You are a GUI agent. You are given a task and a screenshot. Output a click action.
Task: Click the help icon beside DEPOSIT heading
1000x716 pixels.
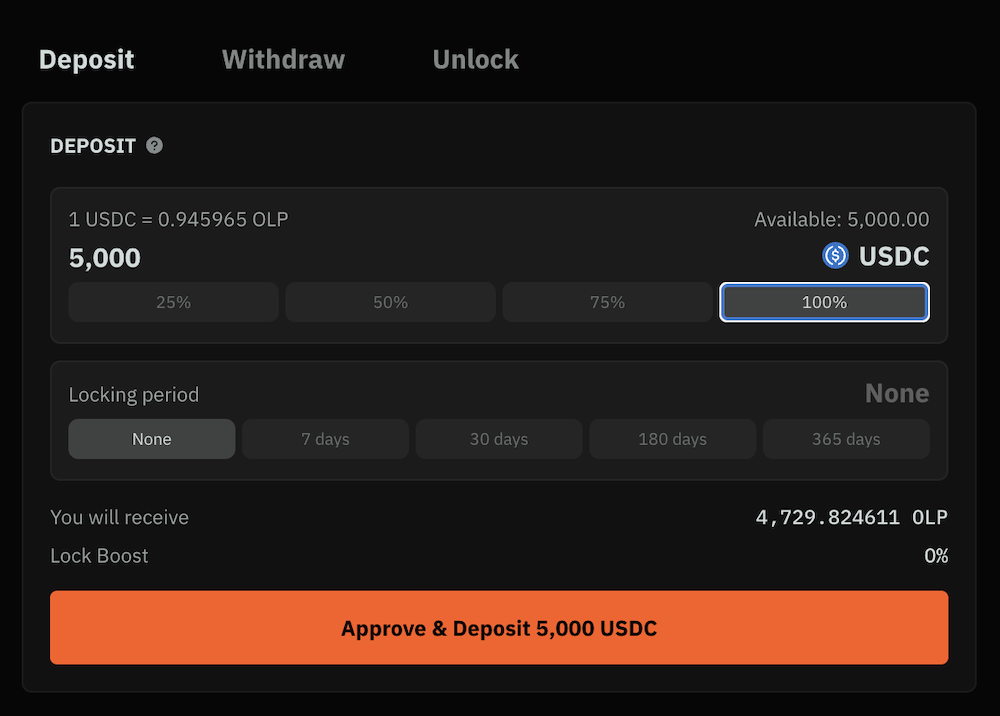(x=154, y=146)
